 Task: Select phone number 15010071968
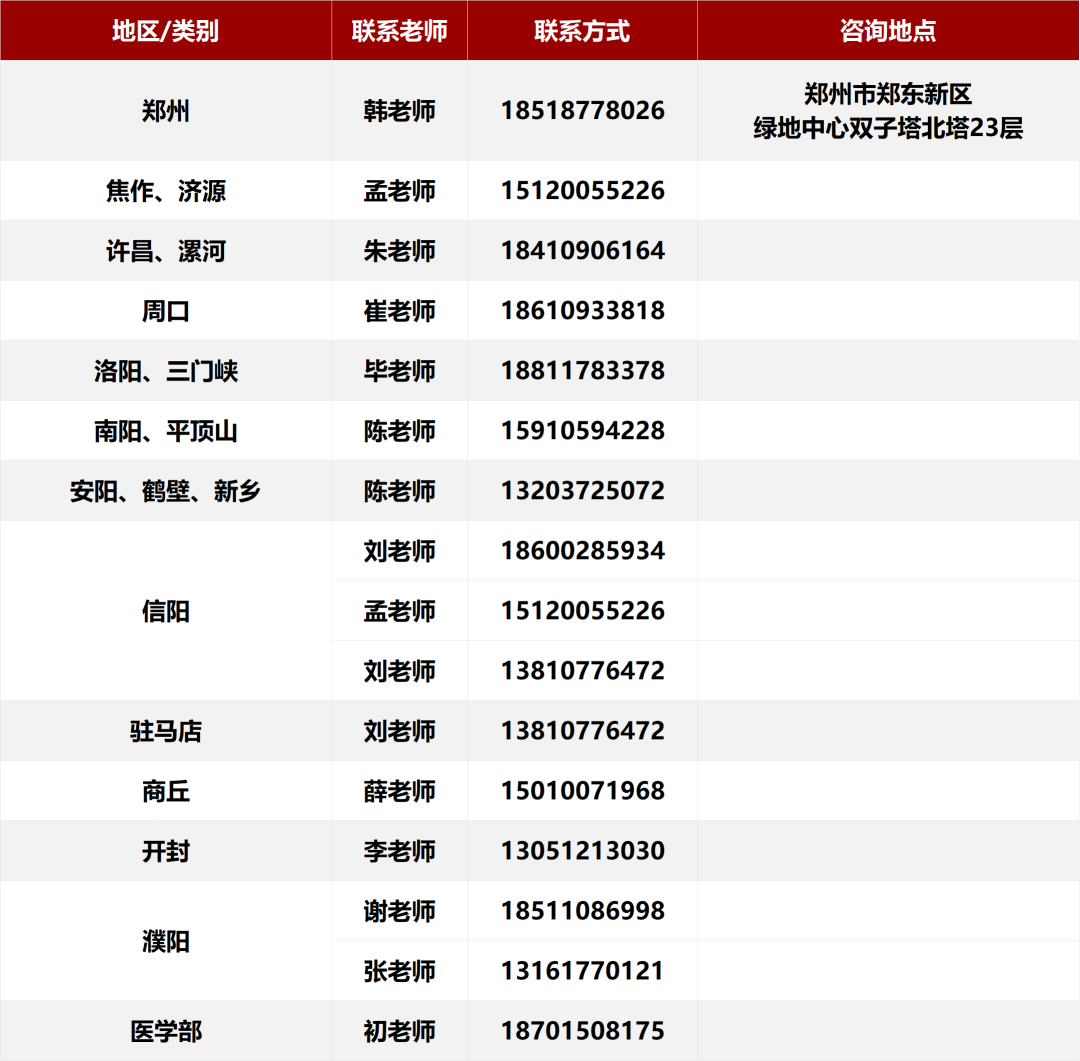click(x=583, y=790)
